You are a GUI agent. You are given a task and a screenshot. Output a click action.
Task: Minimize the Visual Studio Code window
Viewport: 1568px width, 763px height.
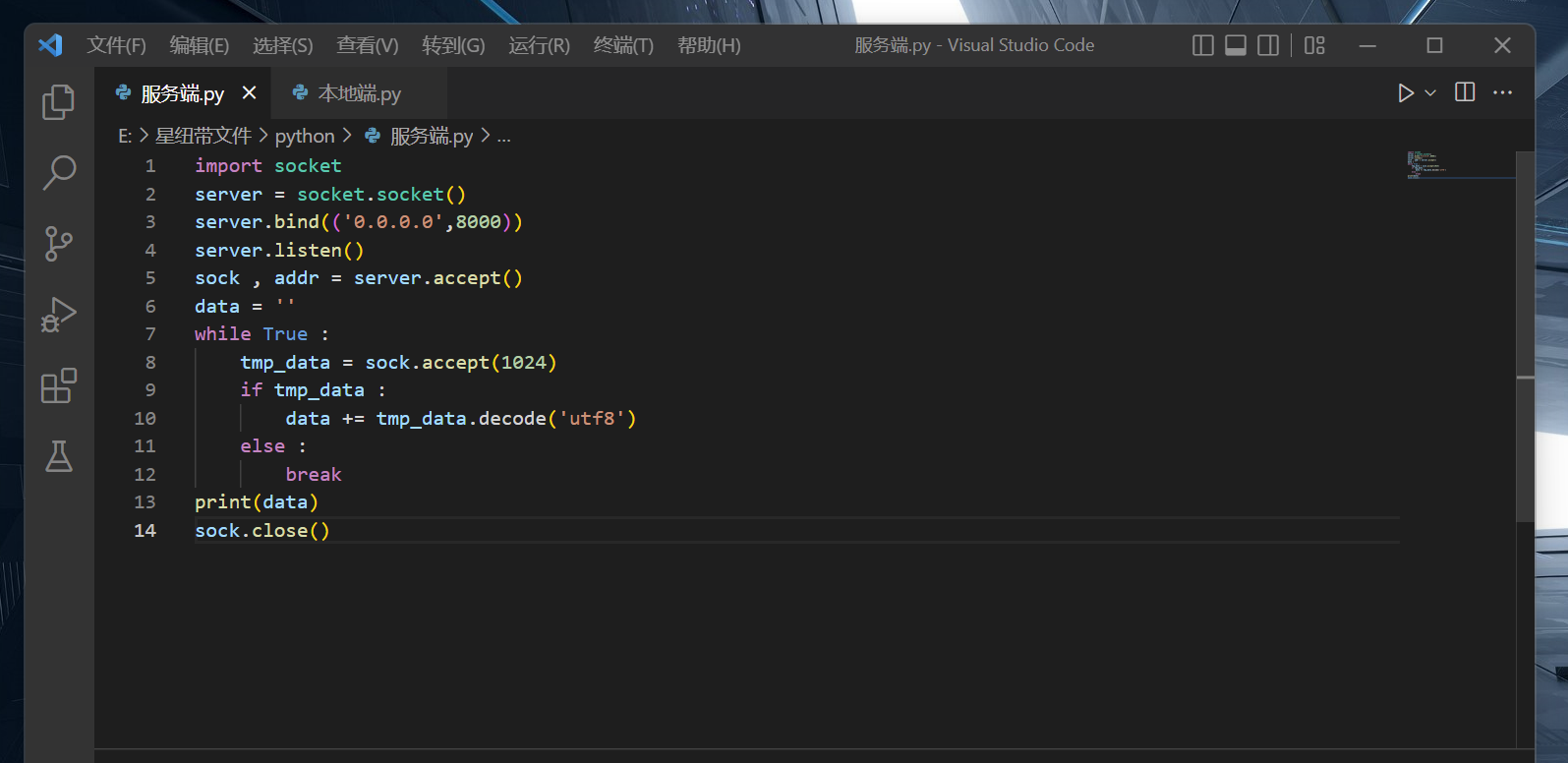(1367, 45)
